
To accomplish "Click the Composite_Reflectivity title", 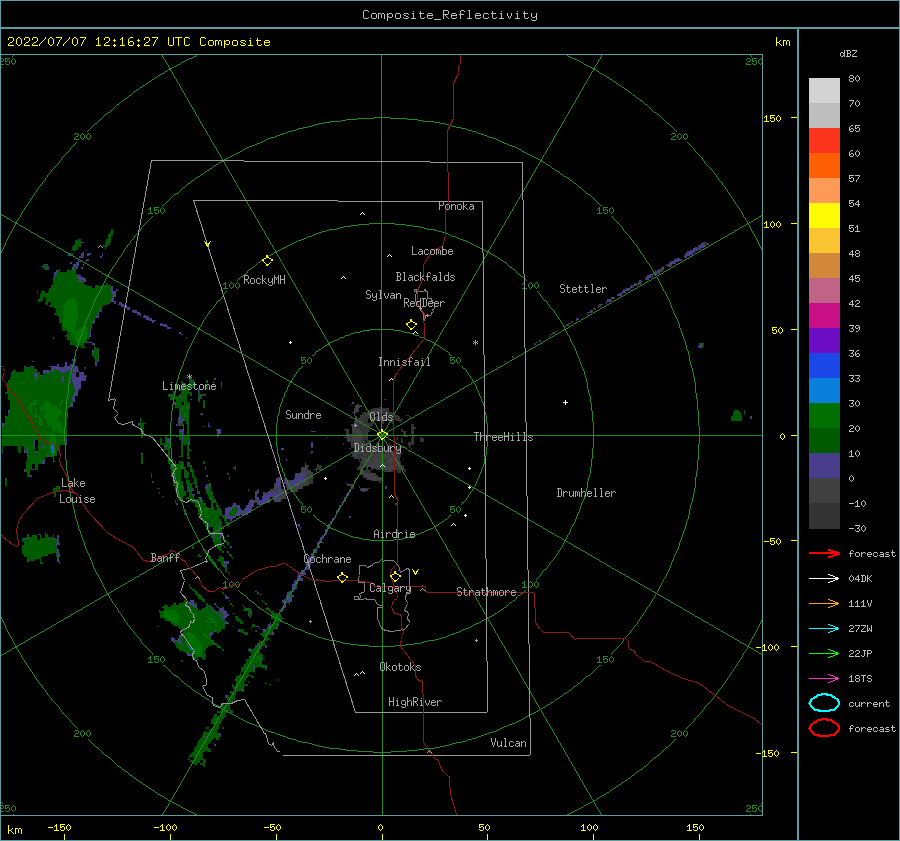I will click(x=450, y=15).
